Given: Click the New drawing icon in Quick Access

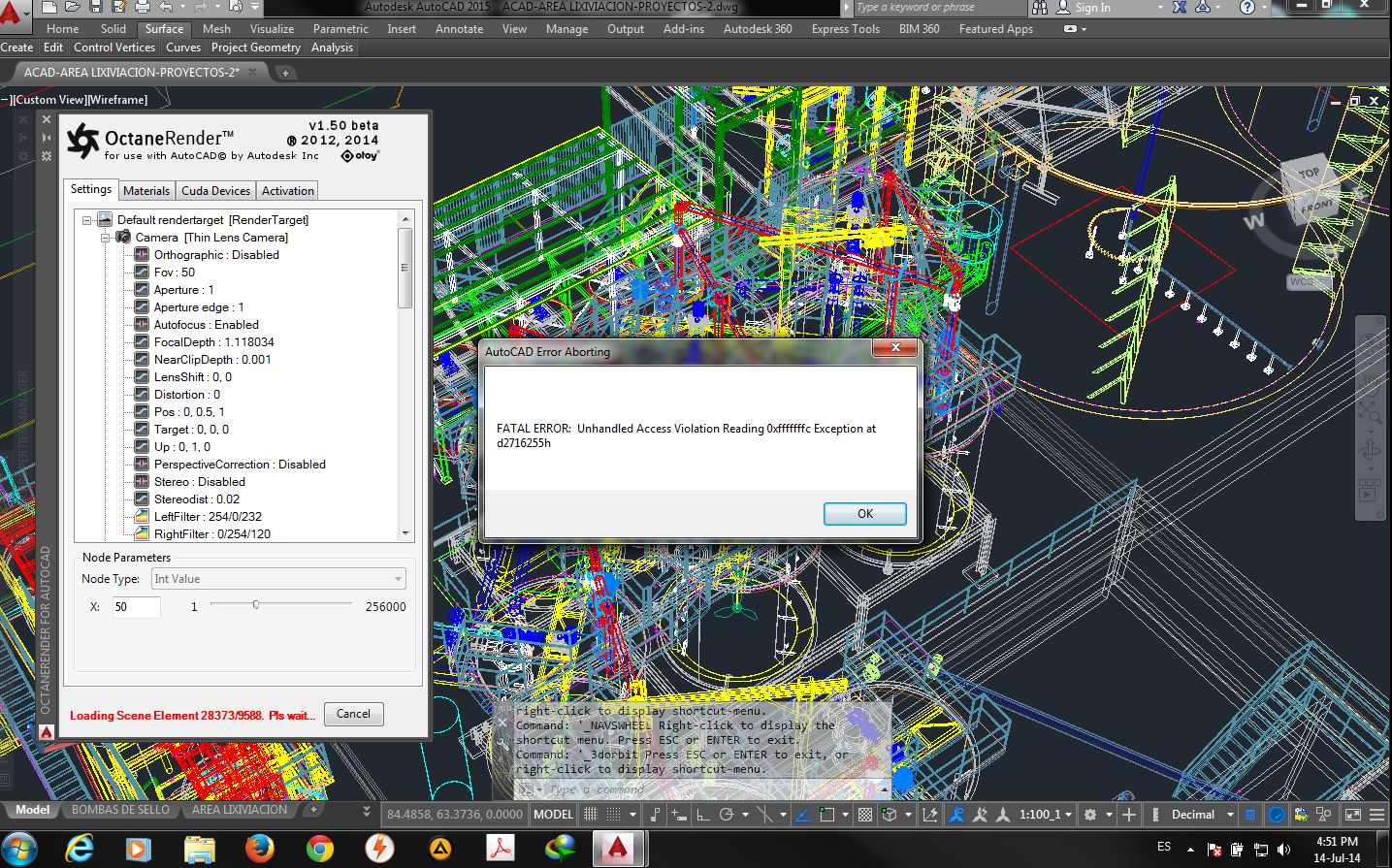Looking at the screenshot, I should [x=49, y=7].
